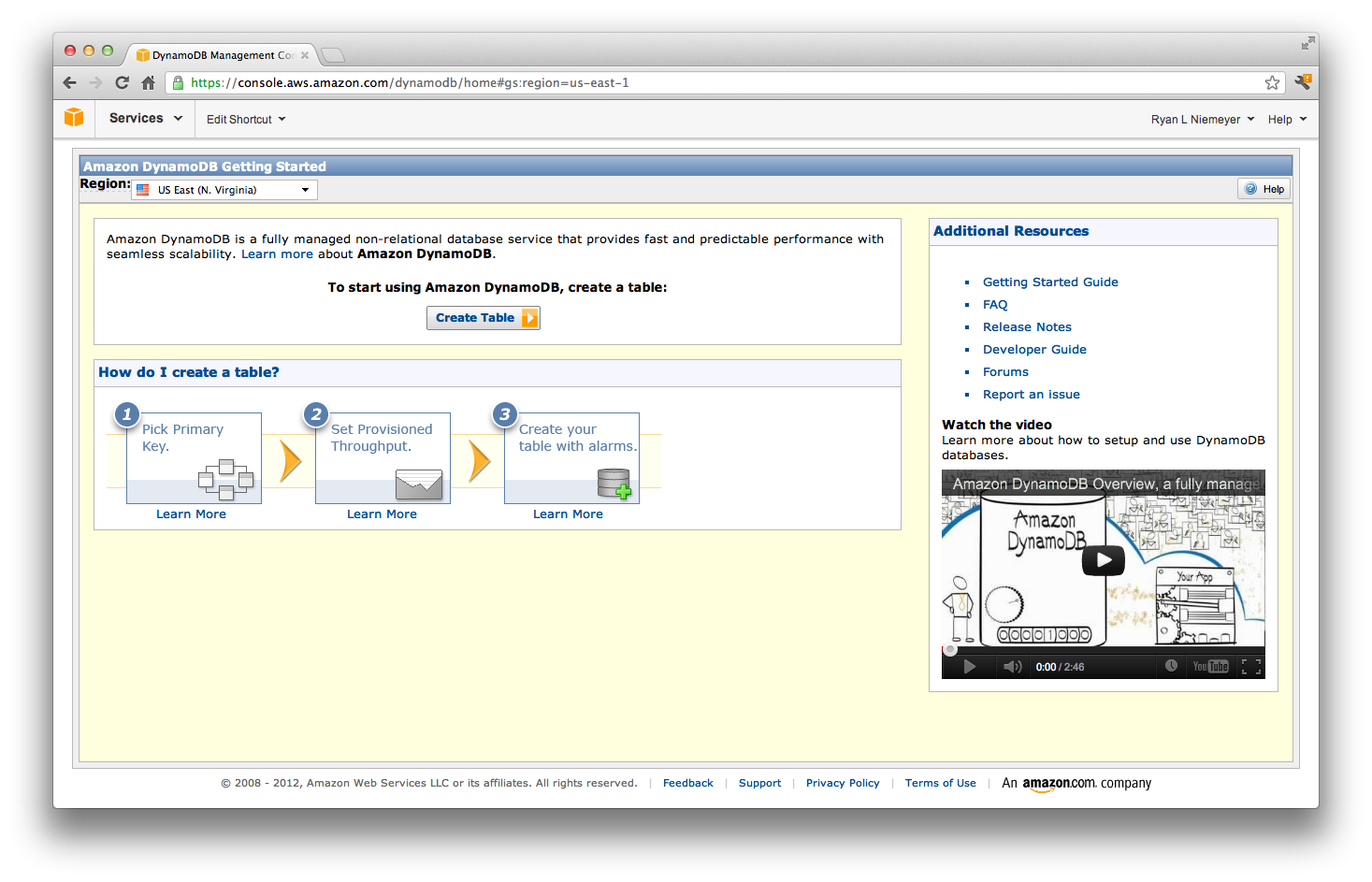This screenshot has height=882, width=1372.
Task: Expand the Edit Shortcut dropdown
Action: [244, 118]
